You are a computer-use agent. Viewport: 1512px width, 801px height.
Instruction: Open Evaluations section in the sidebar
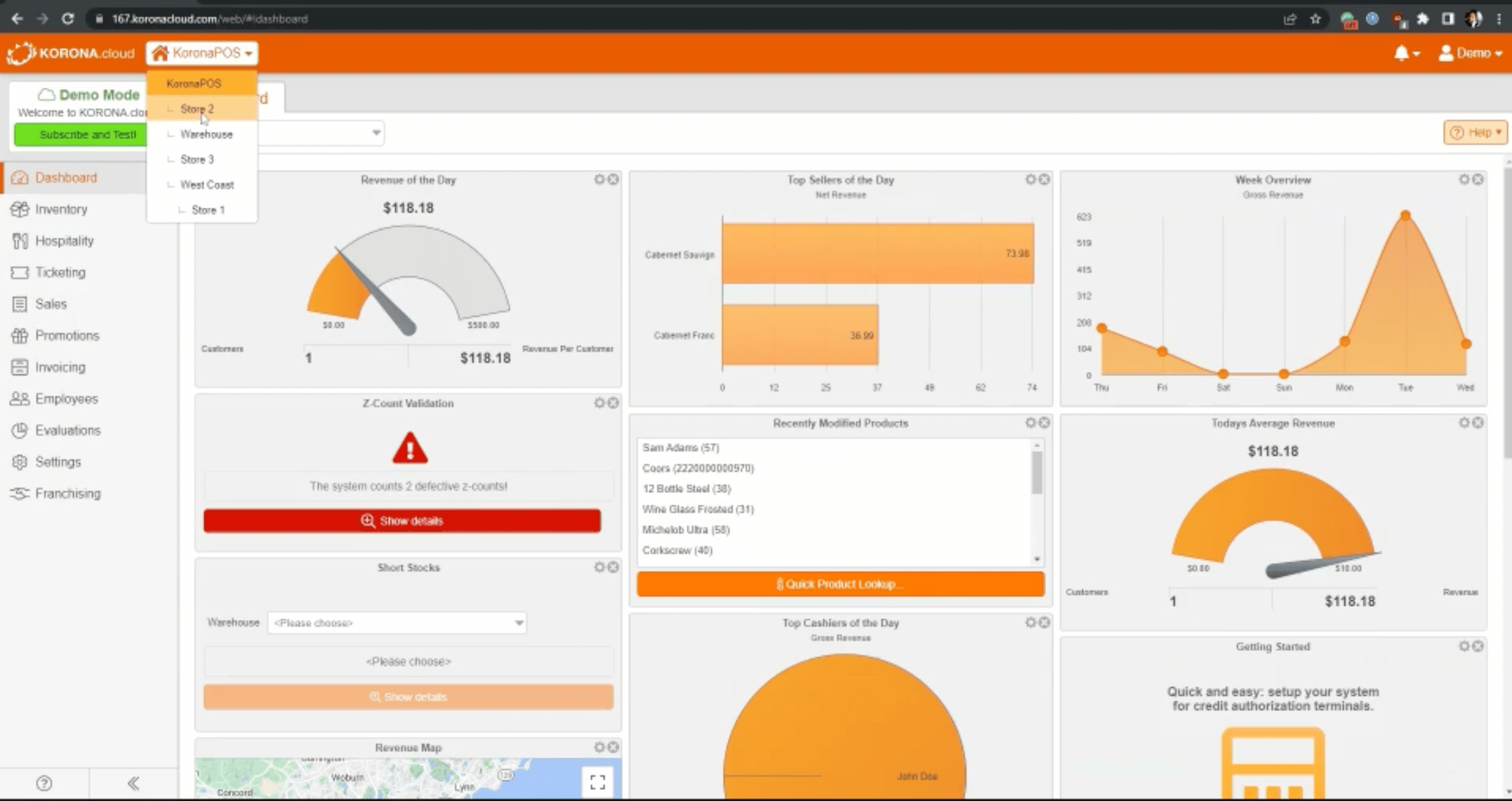(67, 430)
